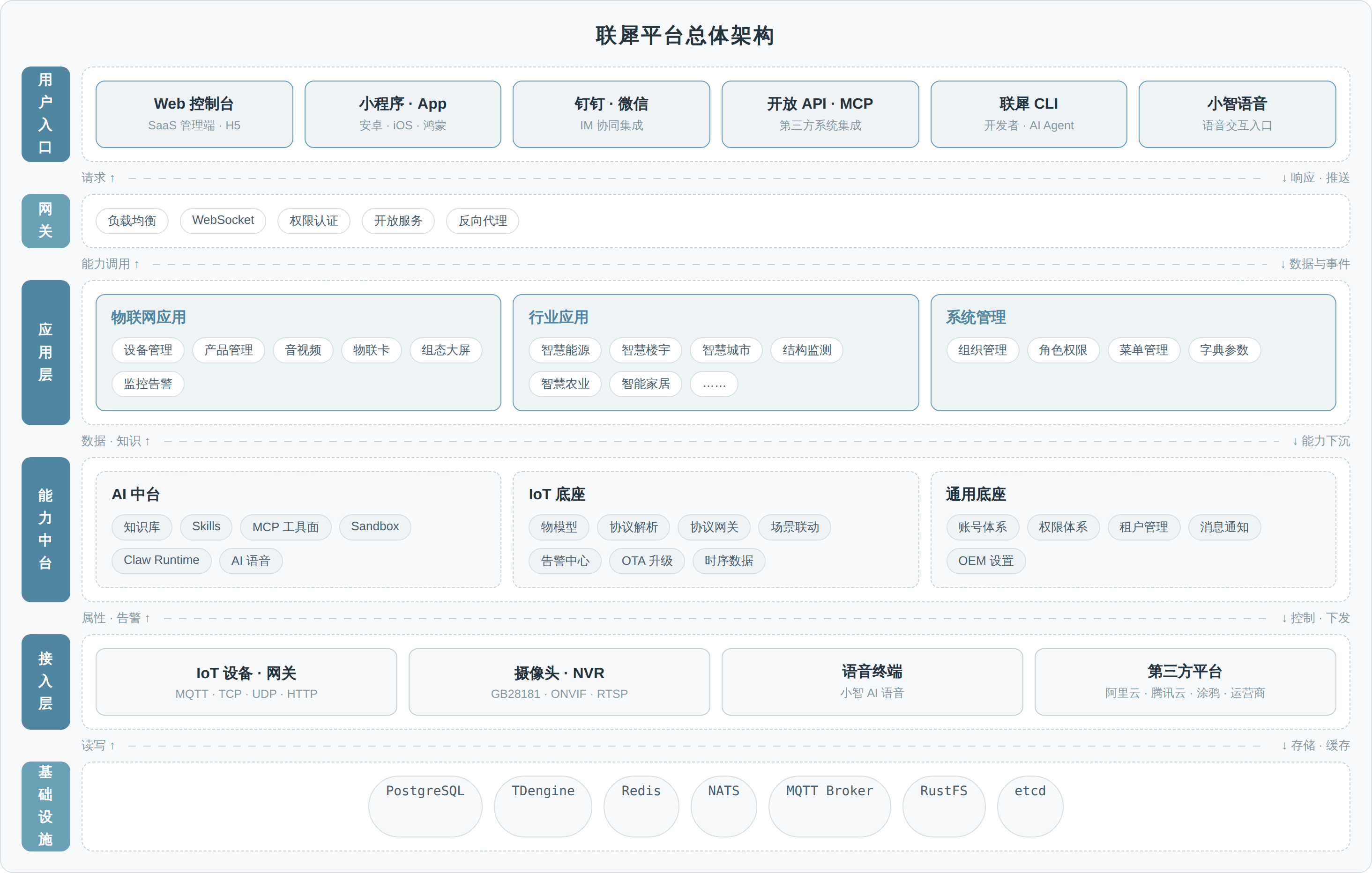
Task: Click the 角色权限 tag
Action: coord(1063,350)
